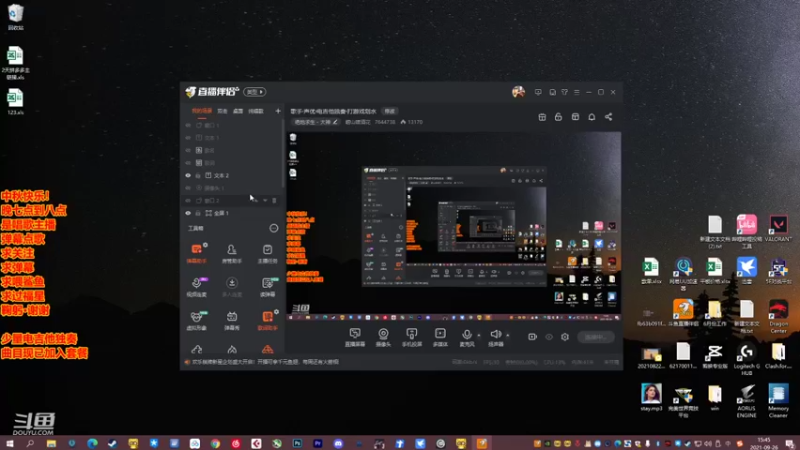Select the 文本 2 source row
The image size is (800, 450).
pyautogui.click(x=232, y=176)
